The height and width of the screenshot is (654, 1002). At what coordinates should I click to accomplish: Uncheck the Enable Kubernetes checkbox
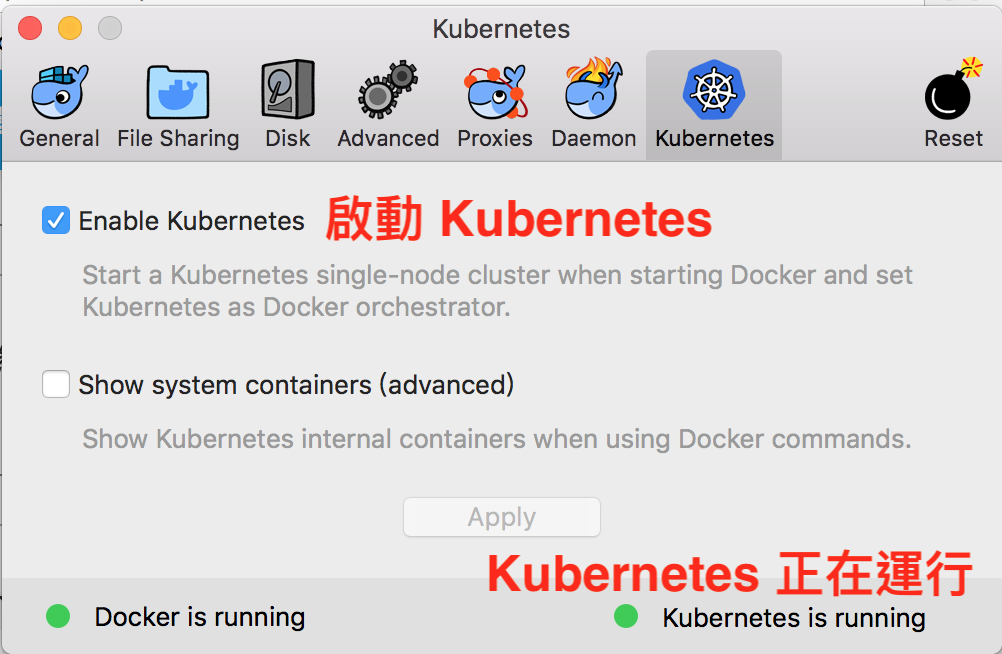(x=56, y=221)
